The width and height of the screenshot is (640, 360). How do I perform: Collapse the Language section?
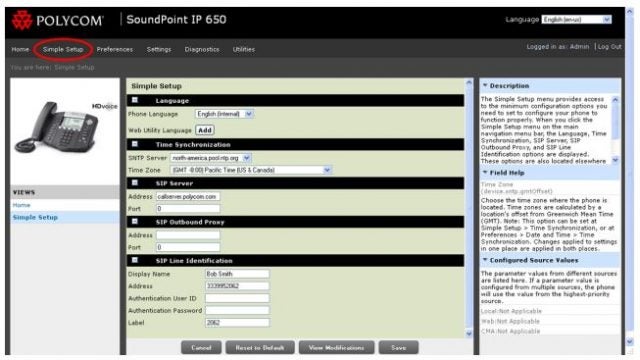coord(135,100)
